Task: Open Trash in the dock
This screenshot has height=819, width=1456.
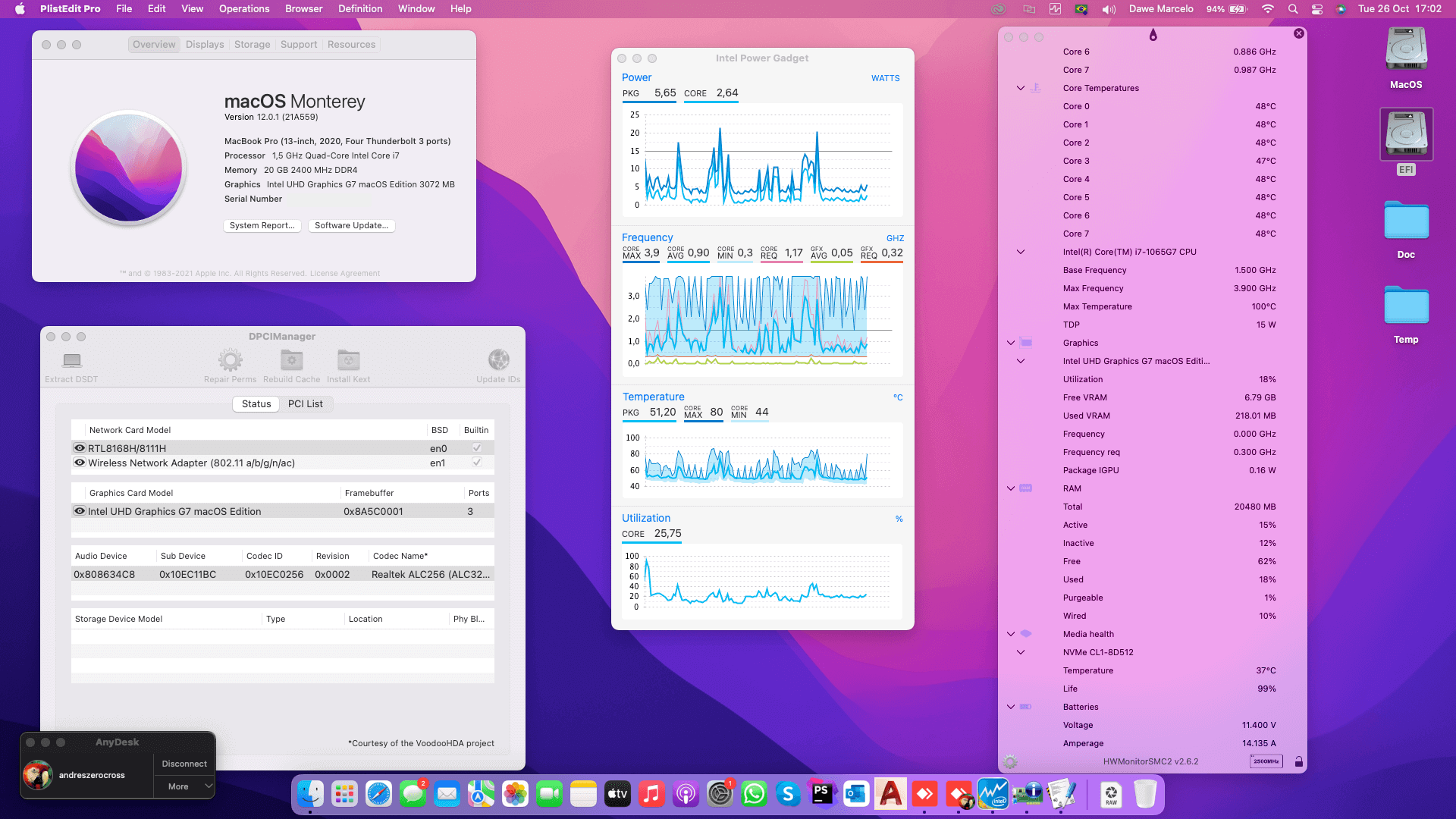Action: 1145,794
